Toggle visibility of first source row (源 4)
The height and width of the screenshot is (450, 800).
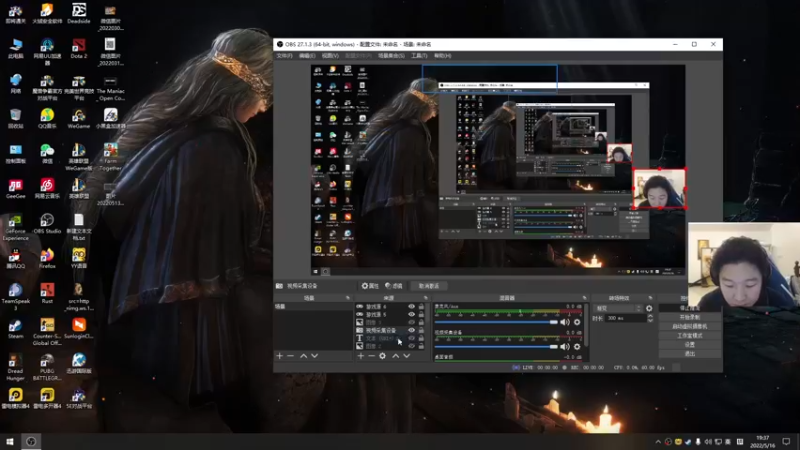411,307
